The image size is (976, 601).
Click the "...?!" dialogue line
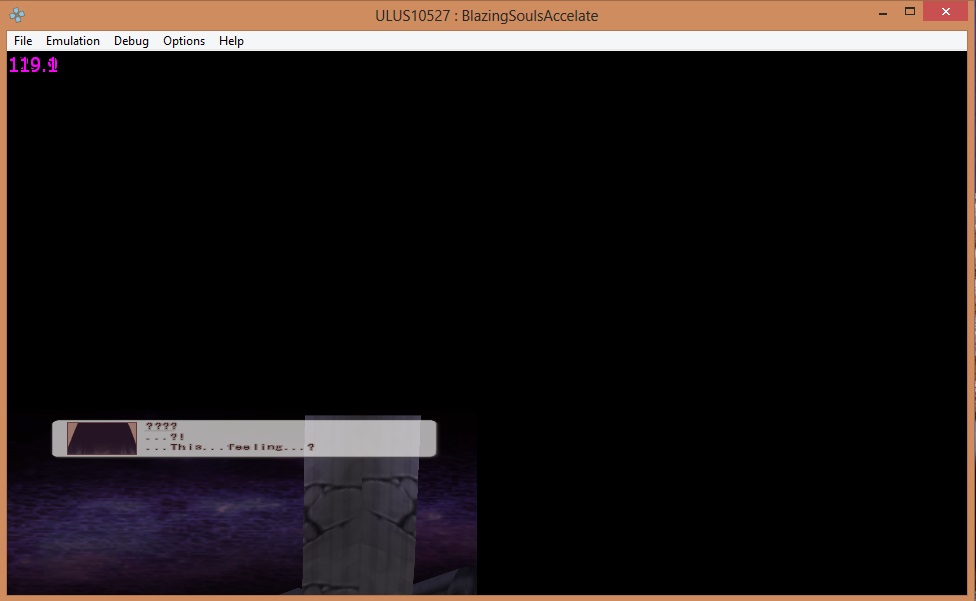pyautogui.click(x=165, y=437)
